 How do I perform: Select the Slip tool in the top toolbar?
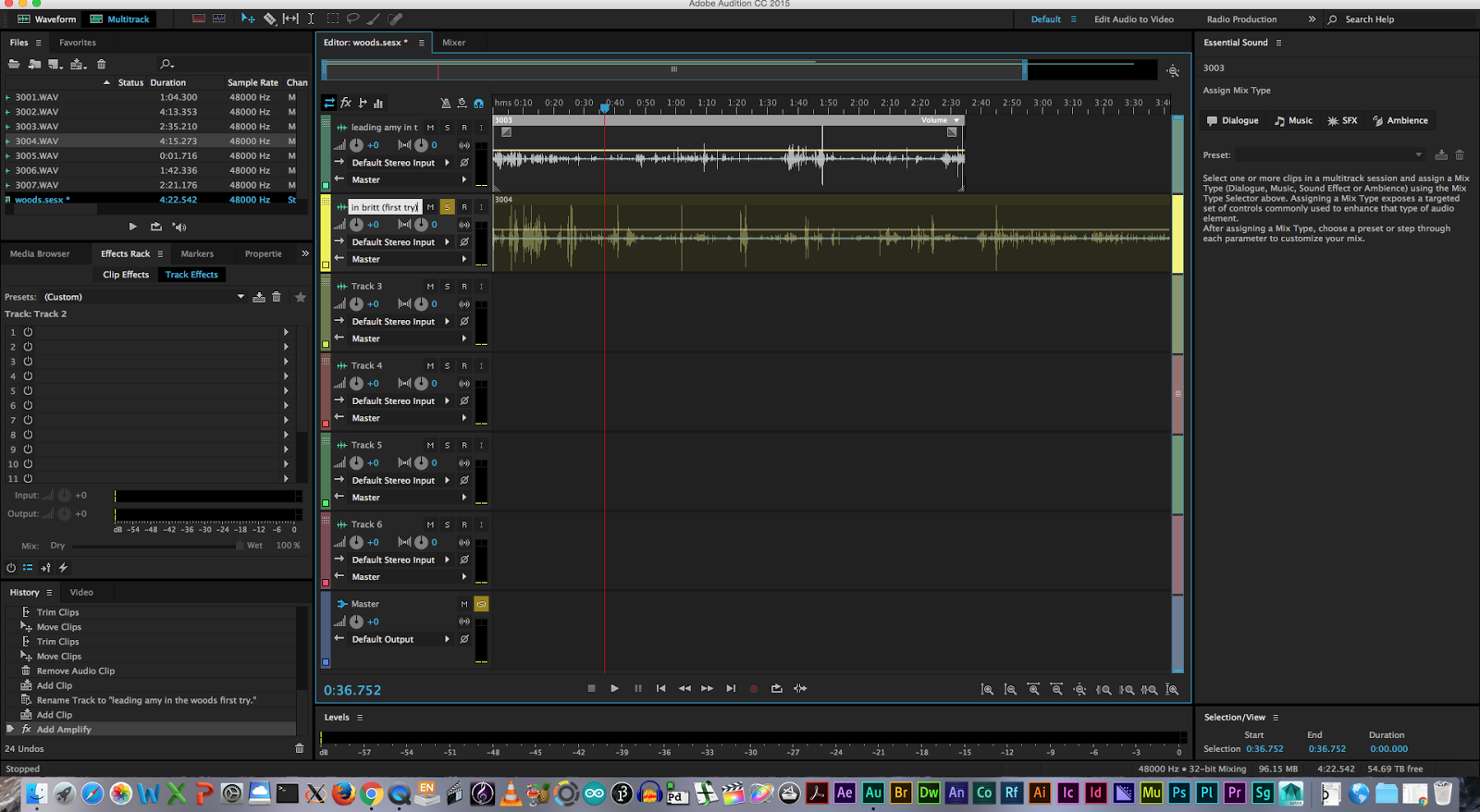click(x=290, y=18)
